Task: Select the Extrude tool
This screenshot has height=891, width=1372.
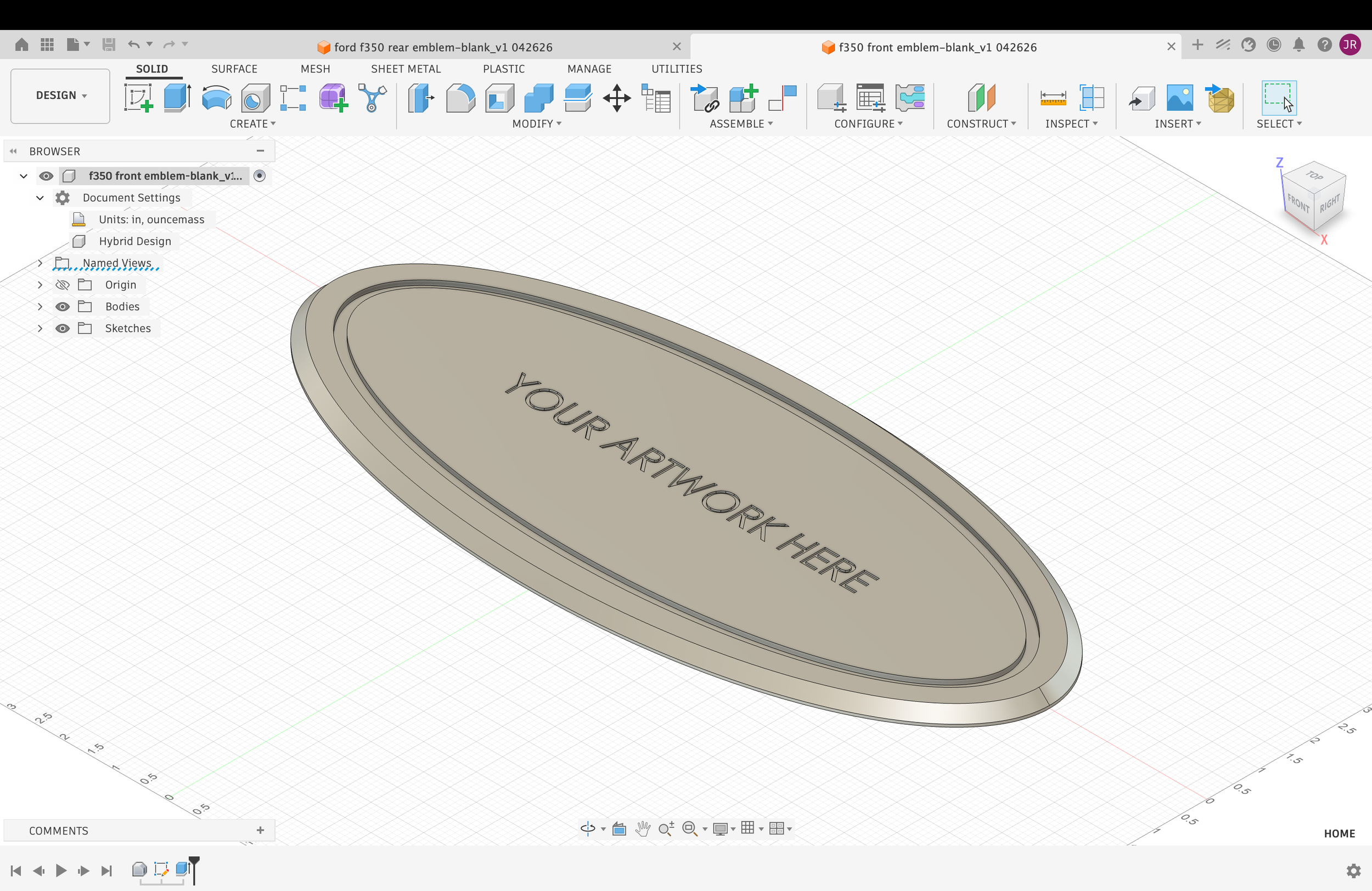Action: click(x=178, y=98)
